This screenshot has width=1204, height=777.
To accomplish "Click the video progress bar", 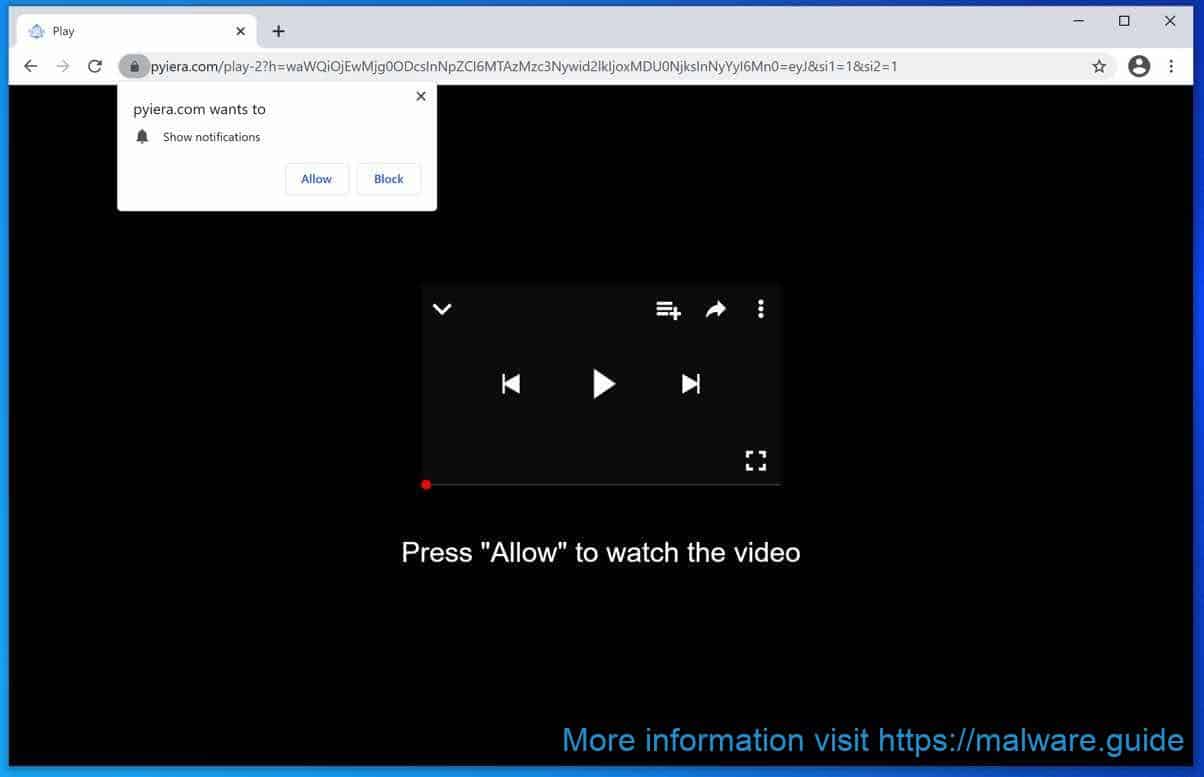I will tap(601, 485).
